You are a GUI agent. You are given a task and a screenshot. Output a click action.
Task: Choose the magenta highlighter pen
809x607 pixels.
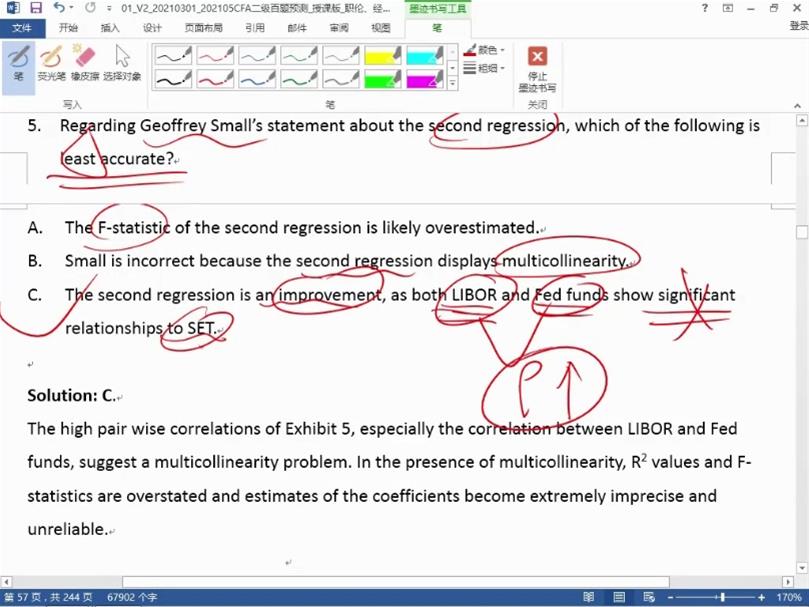coord(424,79)
